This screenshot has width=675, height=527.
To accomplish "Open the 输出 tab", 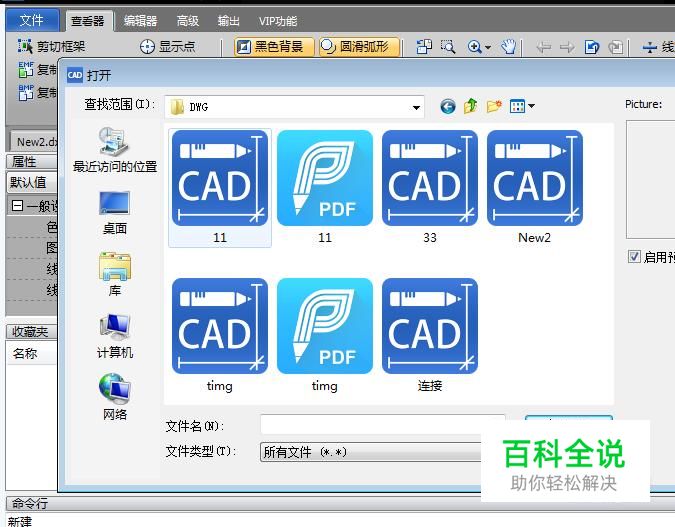I will [228, 21].
